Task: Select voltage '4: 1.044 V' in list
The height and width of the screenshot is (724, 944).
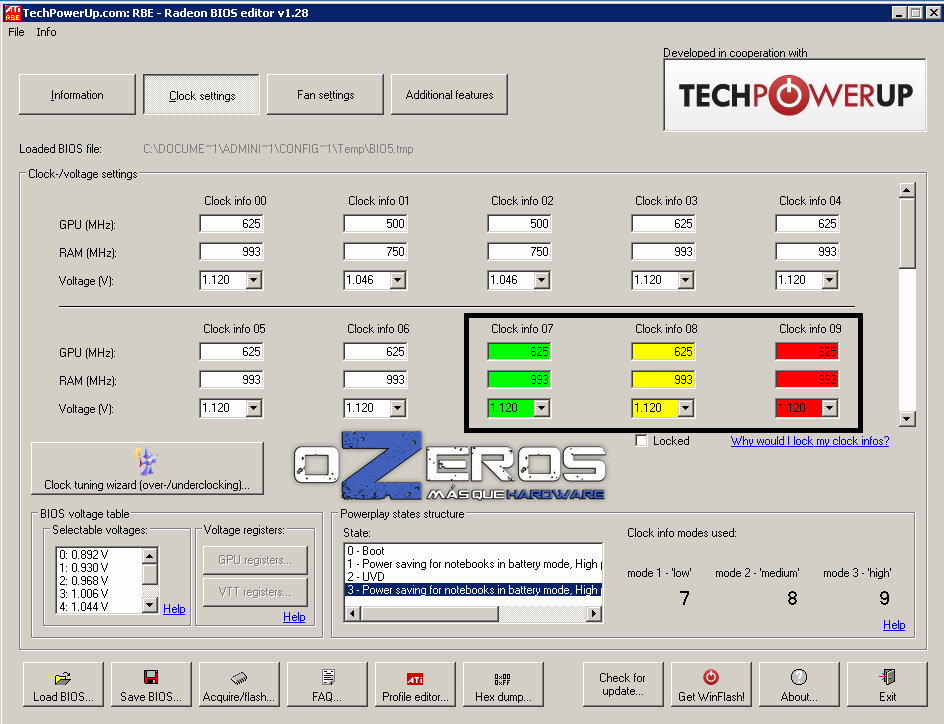Action: coord(100,607)
